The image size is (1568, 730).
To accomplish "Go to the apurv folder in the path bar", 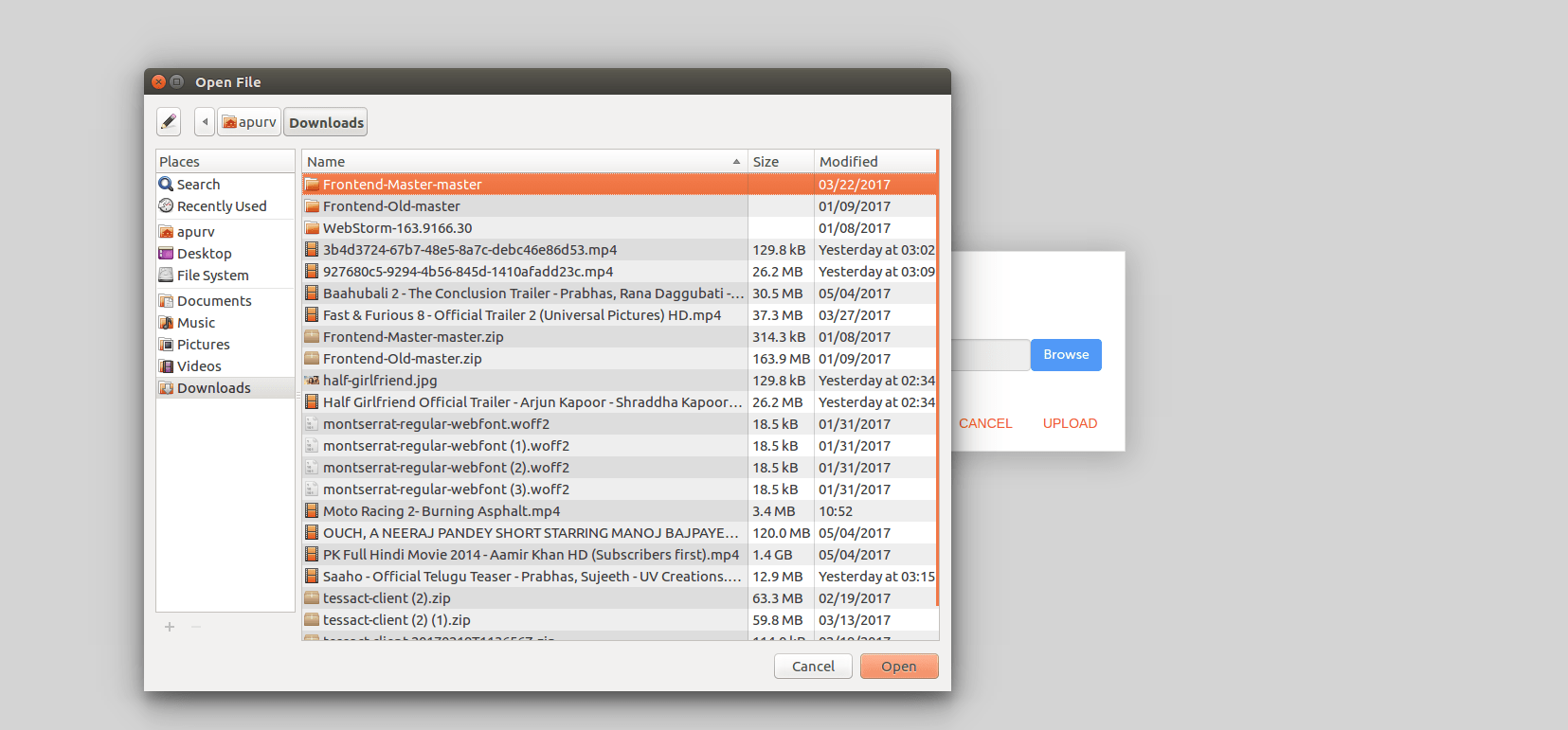I will (x=249, y=122).
